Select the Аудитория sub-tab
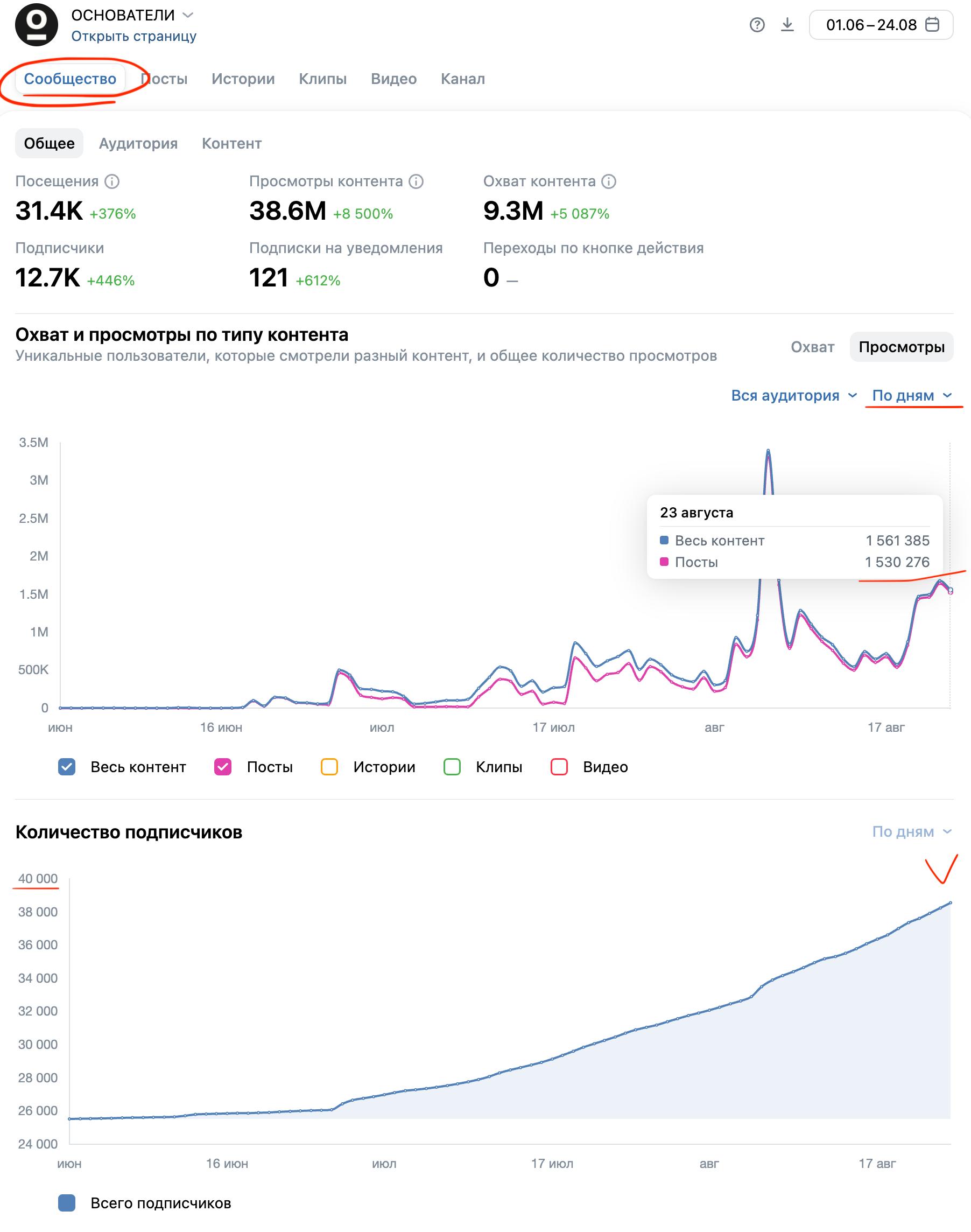Screen dimensions: 971x1232 click(x=138, y=143)
